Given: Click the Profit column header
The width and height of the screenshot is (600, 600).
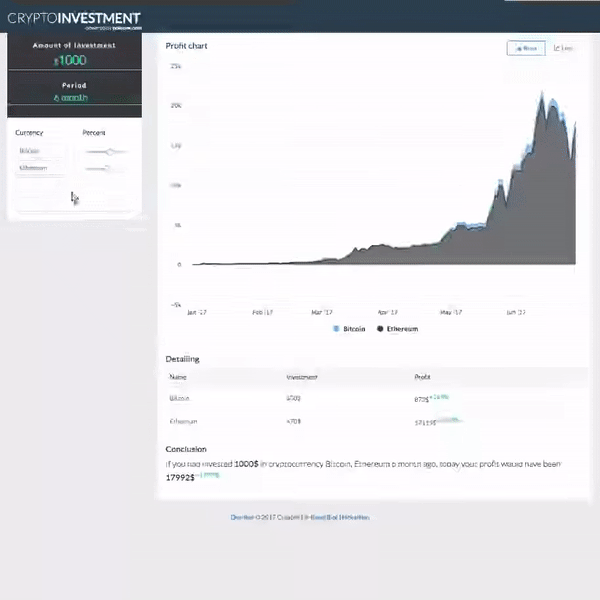Looking at the screenshot, I should coord(422,377).
